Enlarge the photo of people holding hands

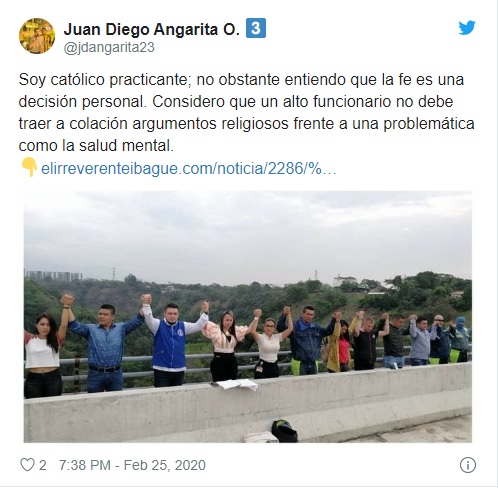point(248,317)
